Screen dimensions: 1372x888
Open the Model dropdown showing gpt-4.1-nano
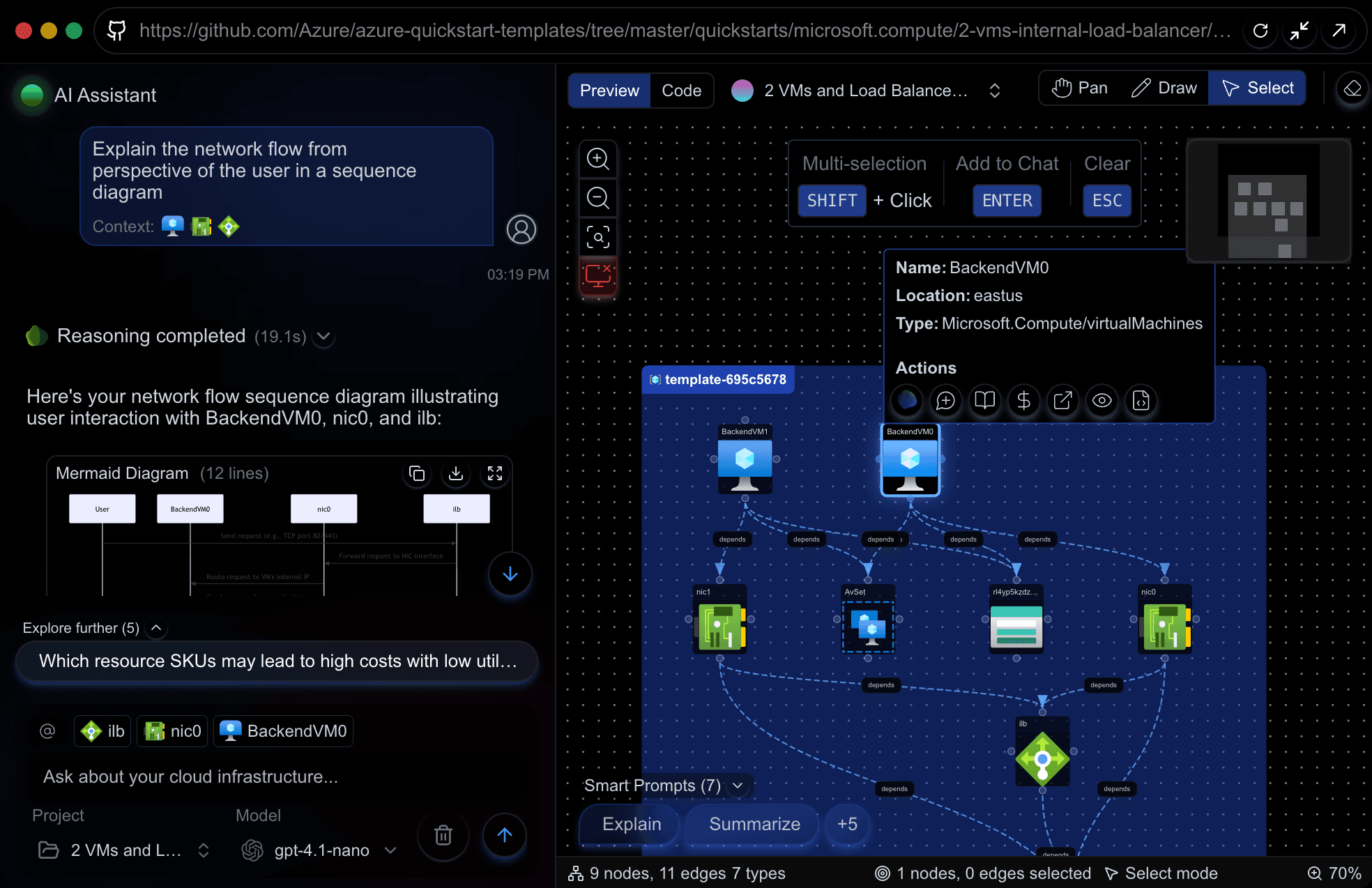(319, 850)
